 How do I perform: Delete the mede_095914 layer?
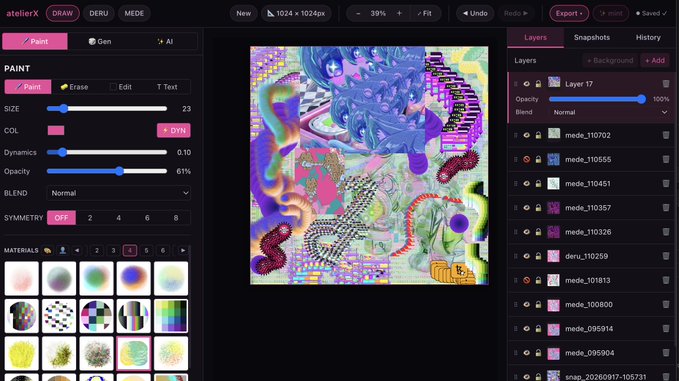666,329
